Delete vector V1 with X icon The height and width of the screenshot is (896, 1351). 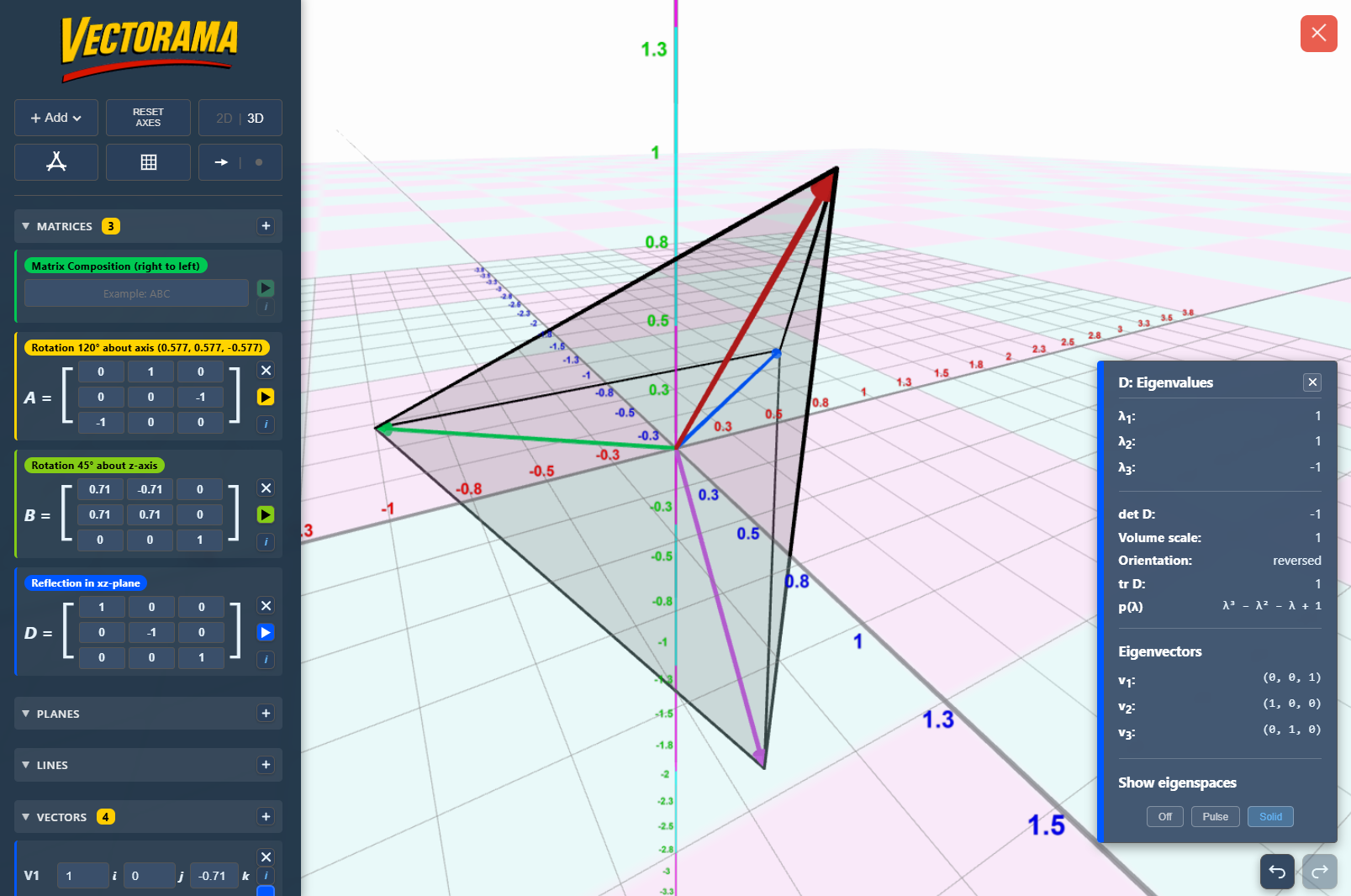(x=266, y=857)
